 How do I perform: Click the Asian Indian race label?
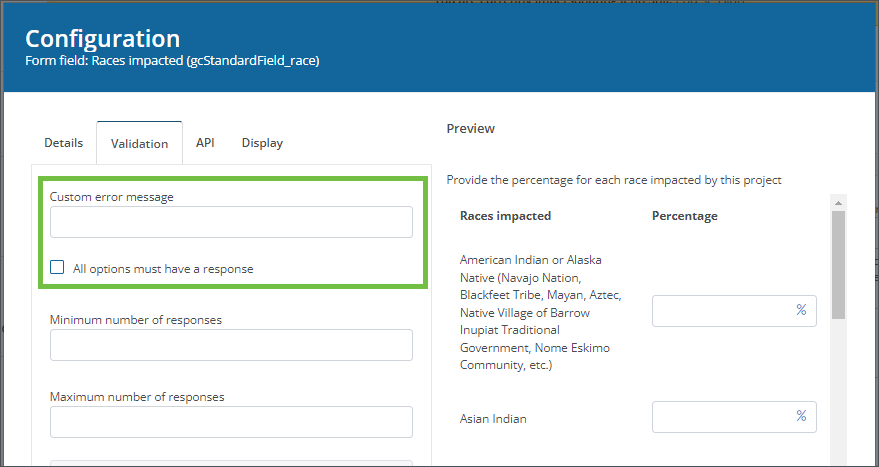click(493, 419)
